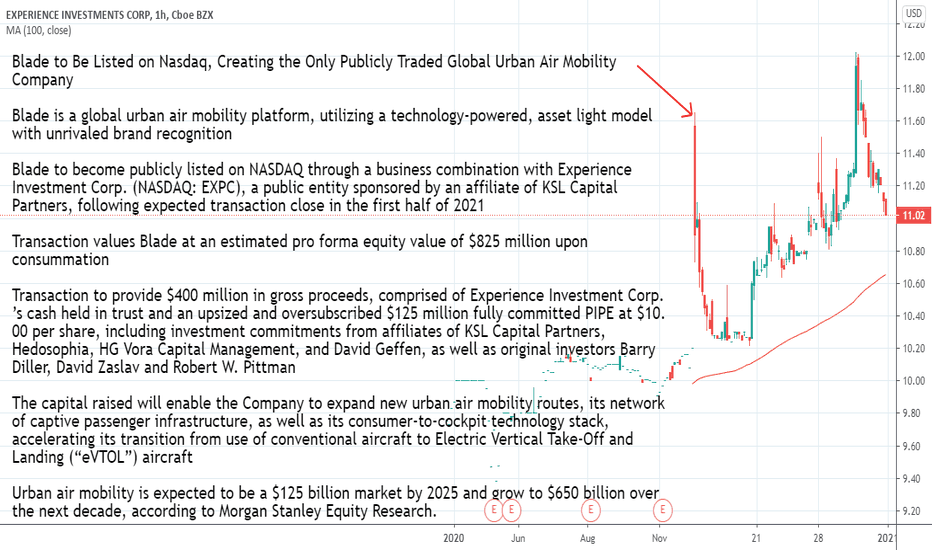Click the earnings marker closest to Jun
932x550 pixels.
point(512,510)
